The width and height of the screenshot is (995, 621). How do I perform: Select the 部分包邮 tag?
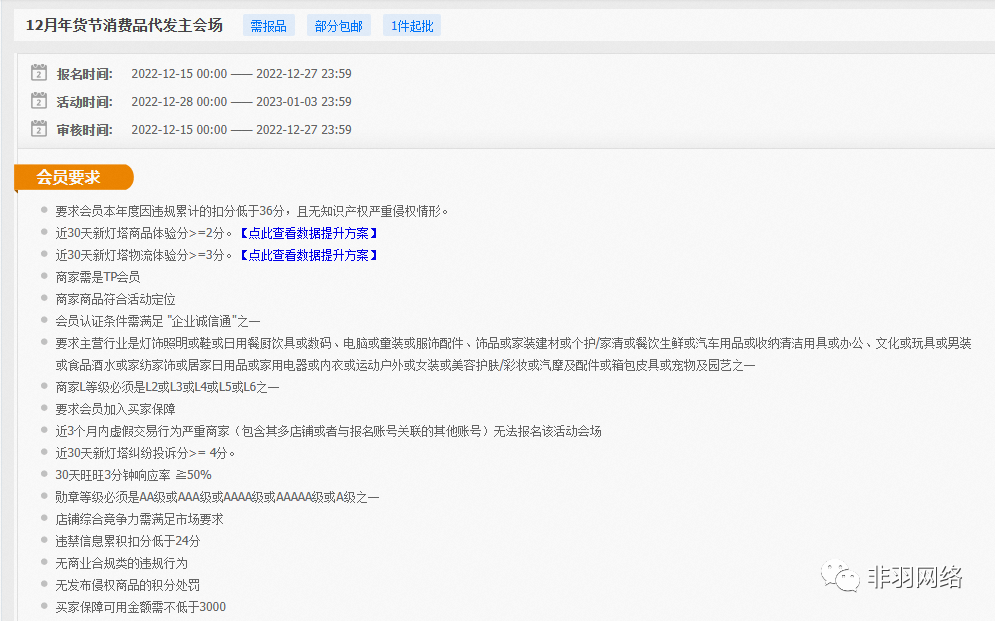pos(339,26)
